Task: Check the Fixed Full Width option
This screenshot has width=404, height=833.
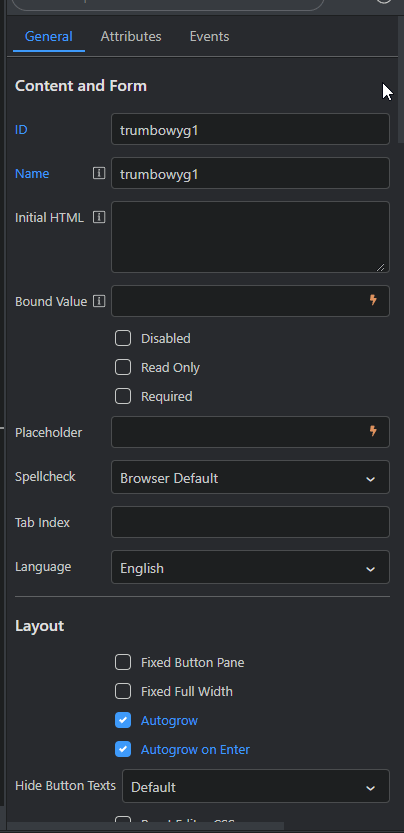Action: point(123,692)
